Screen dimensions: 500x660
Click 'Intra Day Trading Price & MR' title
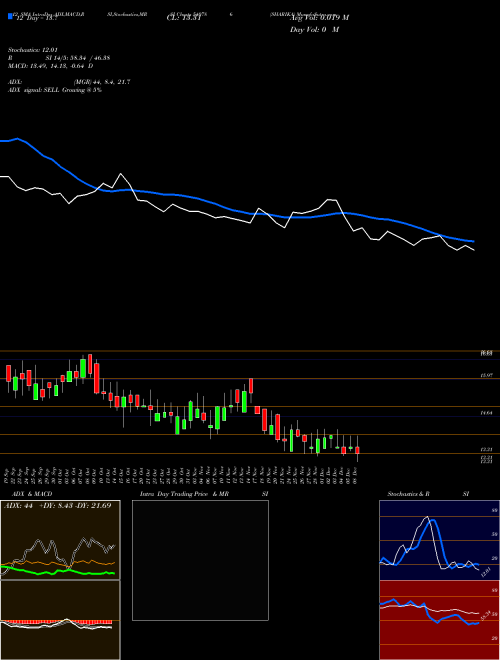pyautogui.click(x=184, y=494)
